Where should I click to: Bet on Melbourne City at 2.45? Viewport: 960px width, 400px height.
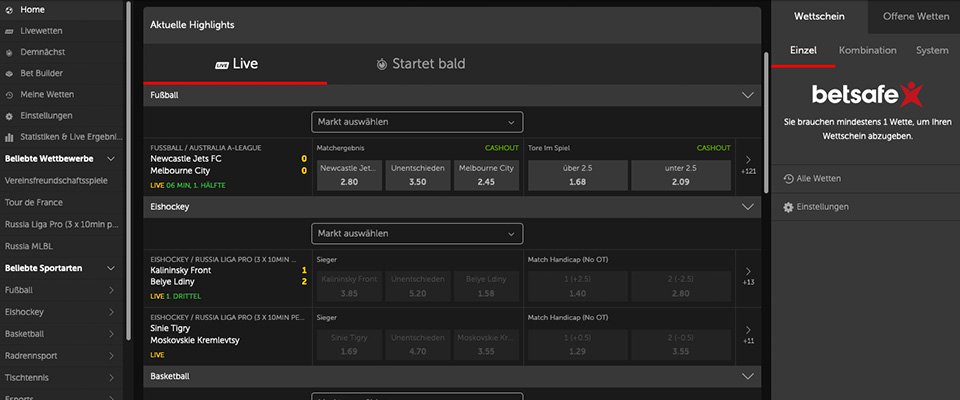tap(487, 175)
